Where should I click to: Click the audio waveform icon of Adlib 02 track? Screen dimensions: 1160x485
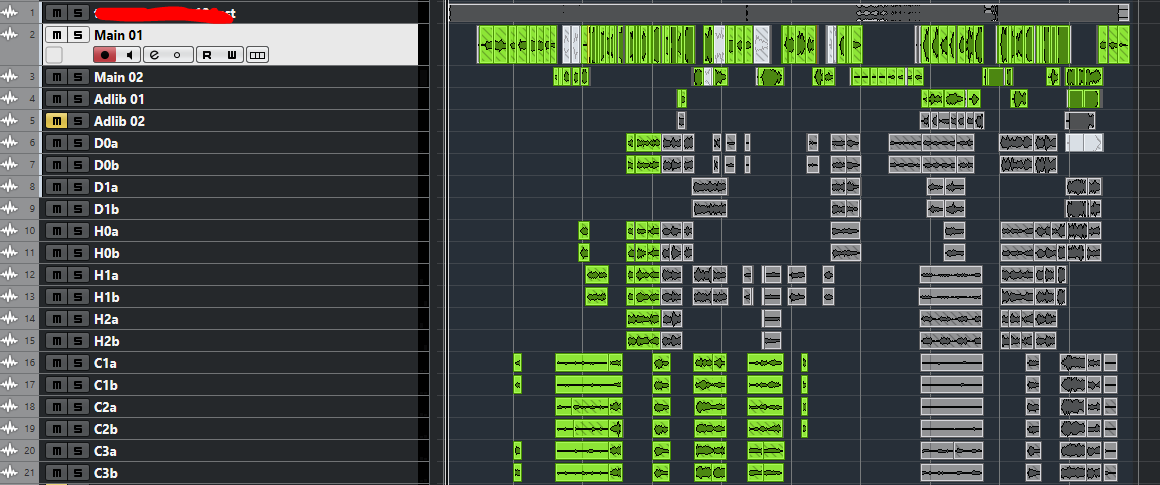[x=10, y=121]
